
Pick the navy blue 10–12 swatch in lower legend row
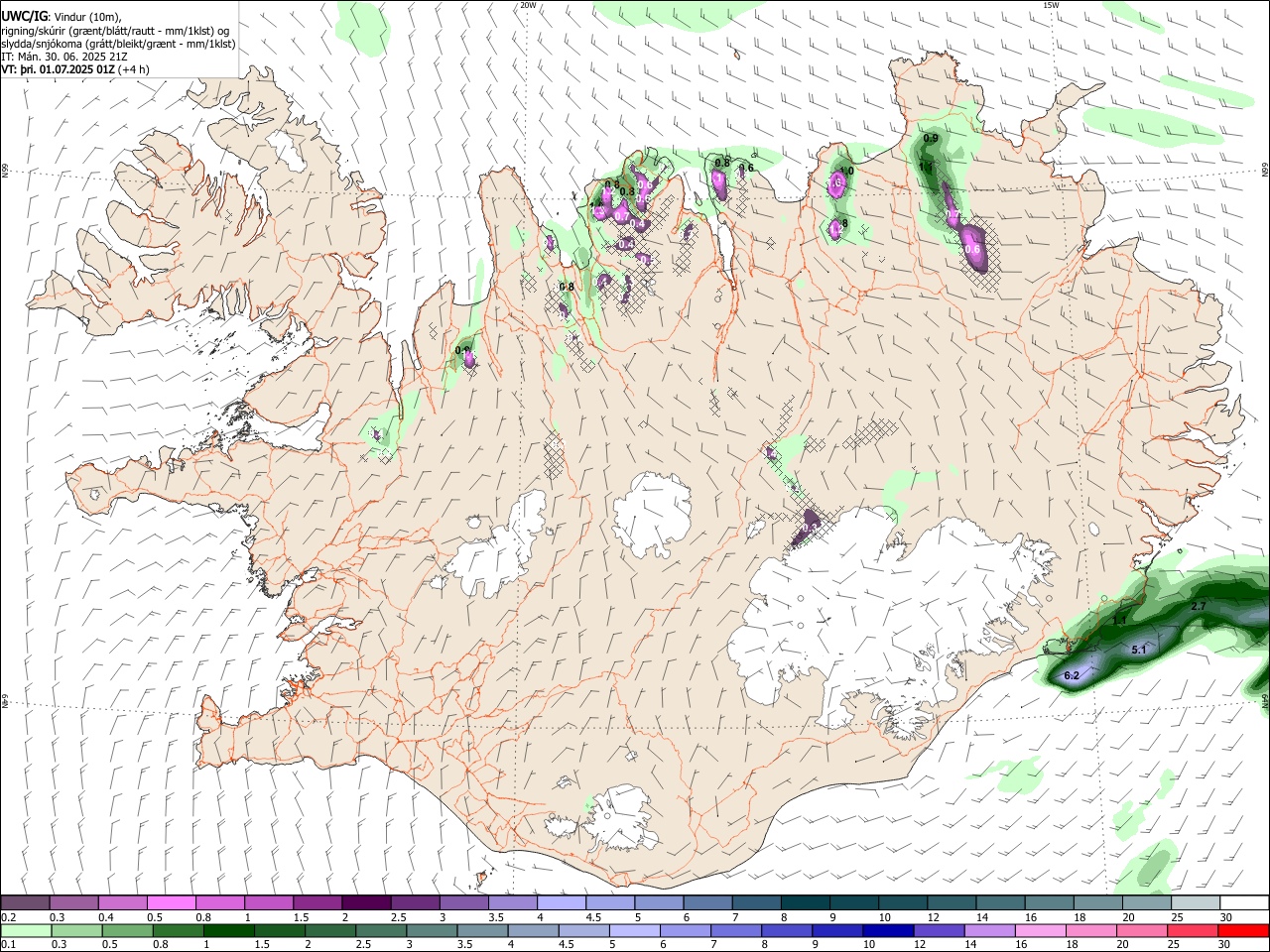coord(887,930)
